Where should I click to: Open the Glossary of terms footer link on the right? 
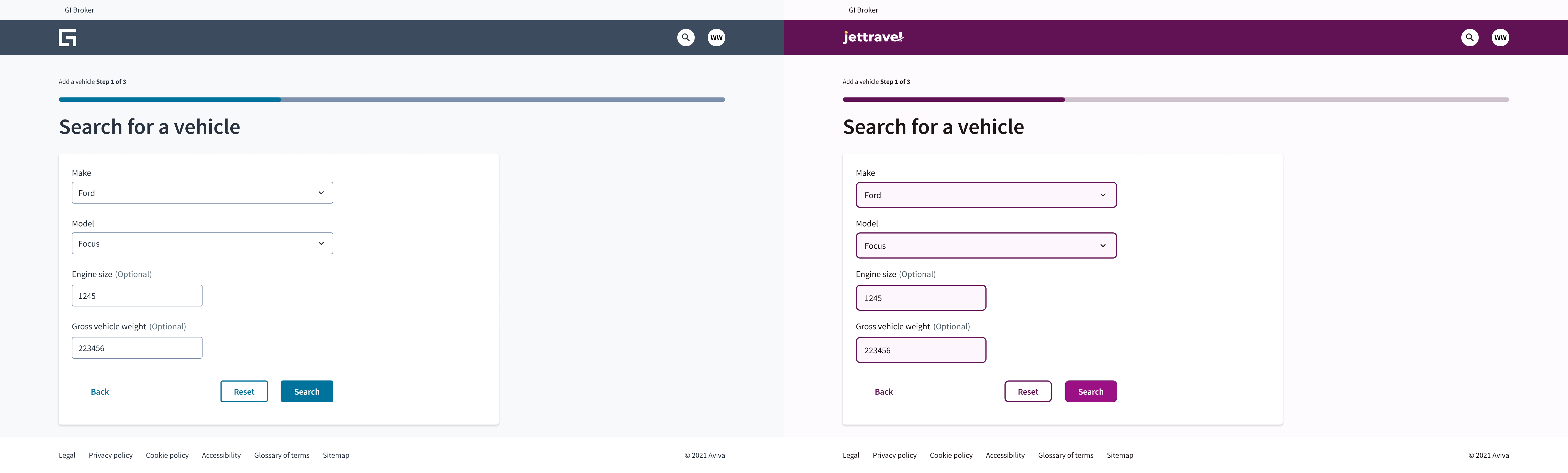pos(1065,455)
